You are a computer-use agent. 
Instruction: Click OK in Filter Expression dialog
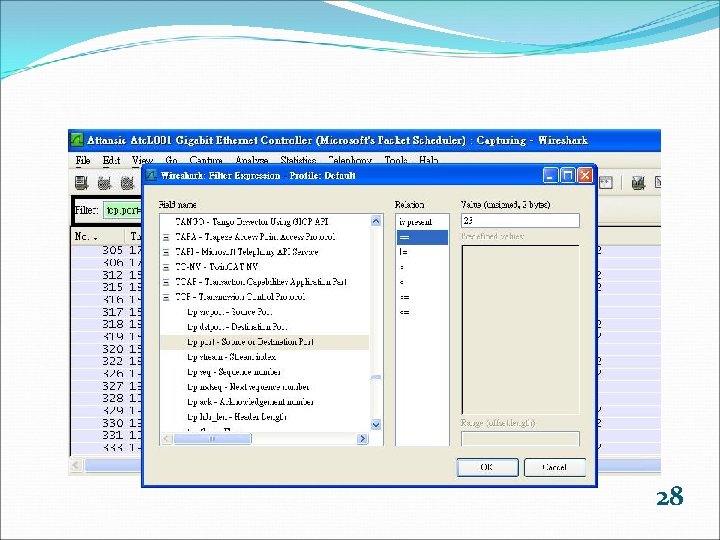pyautogui.click(x=487, y=467)
